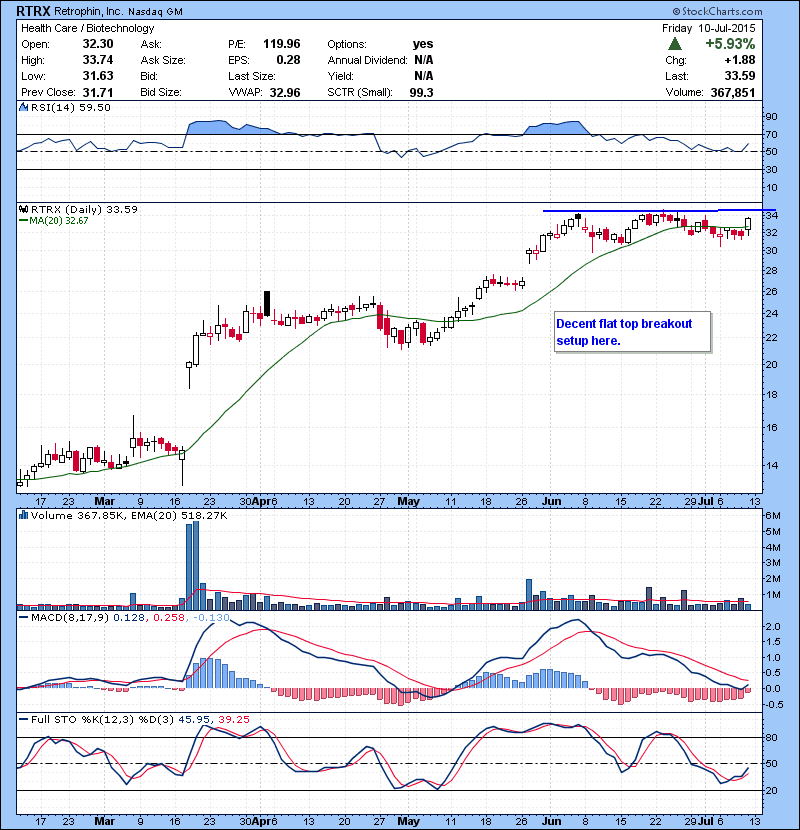Click the date Friday 10-Jul-2015
The width and height of the screenshot is (800, 830).
708,28
